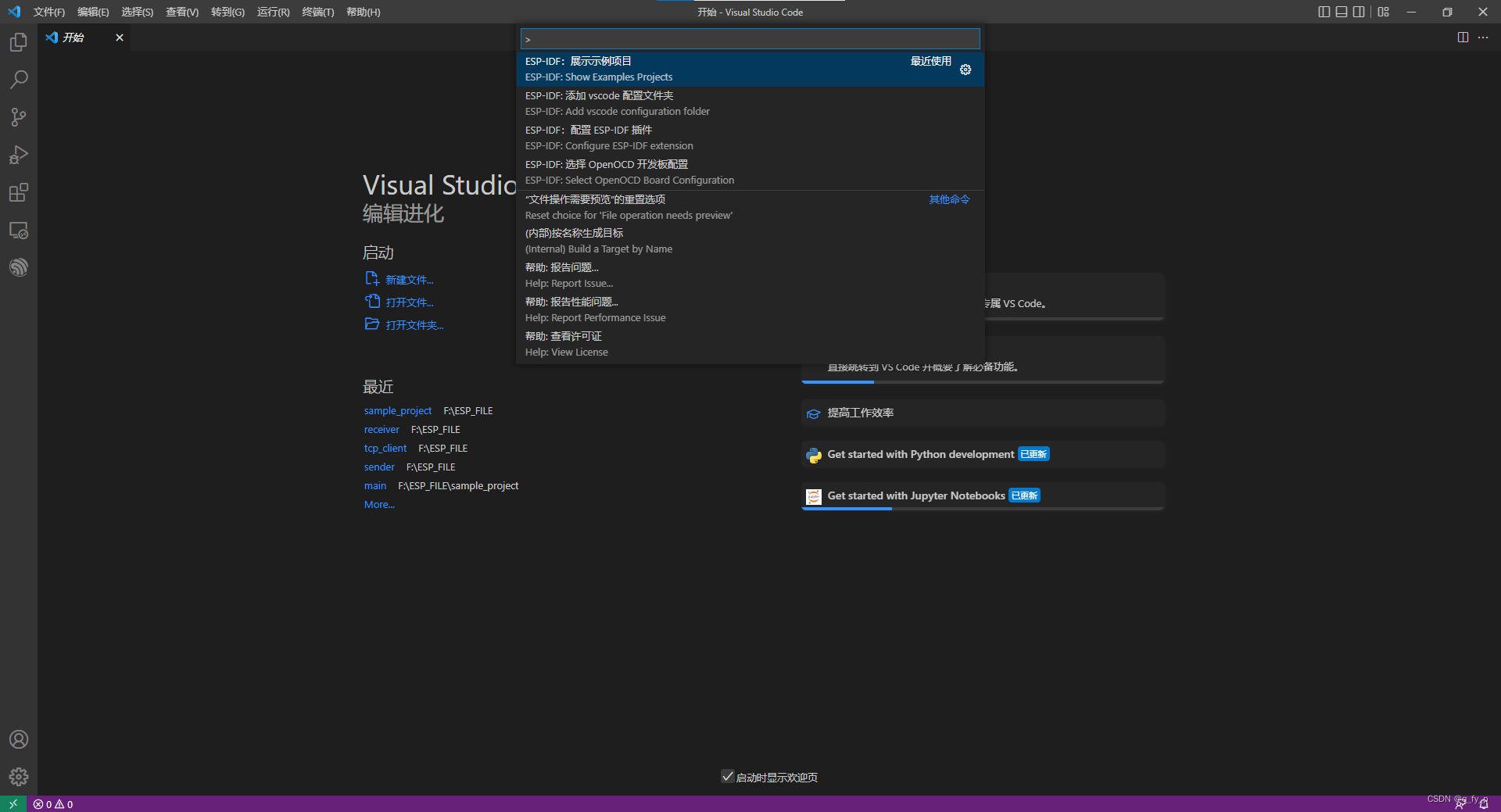
Task: Open the 转到(G) menu
Action: 227,12
